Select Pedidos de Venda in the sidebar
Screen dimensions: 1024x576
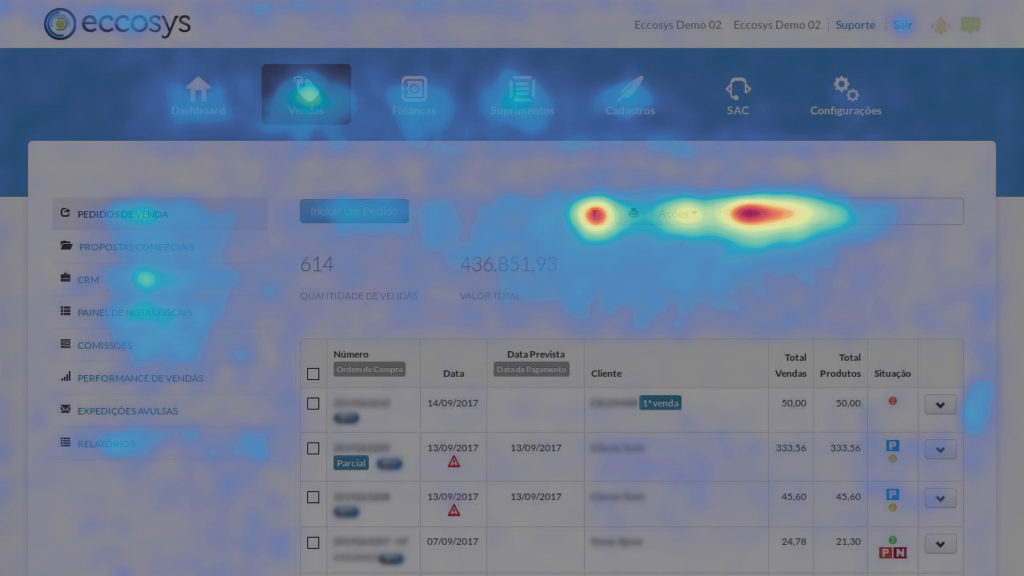tap(122, 214)
